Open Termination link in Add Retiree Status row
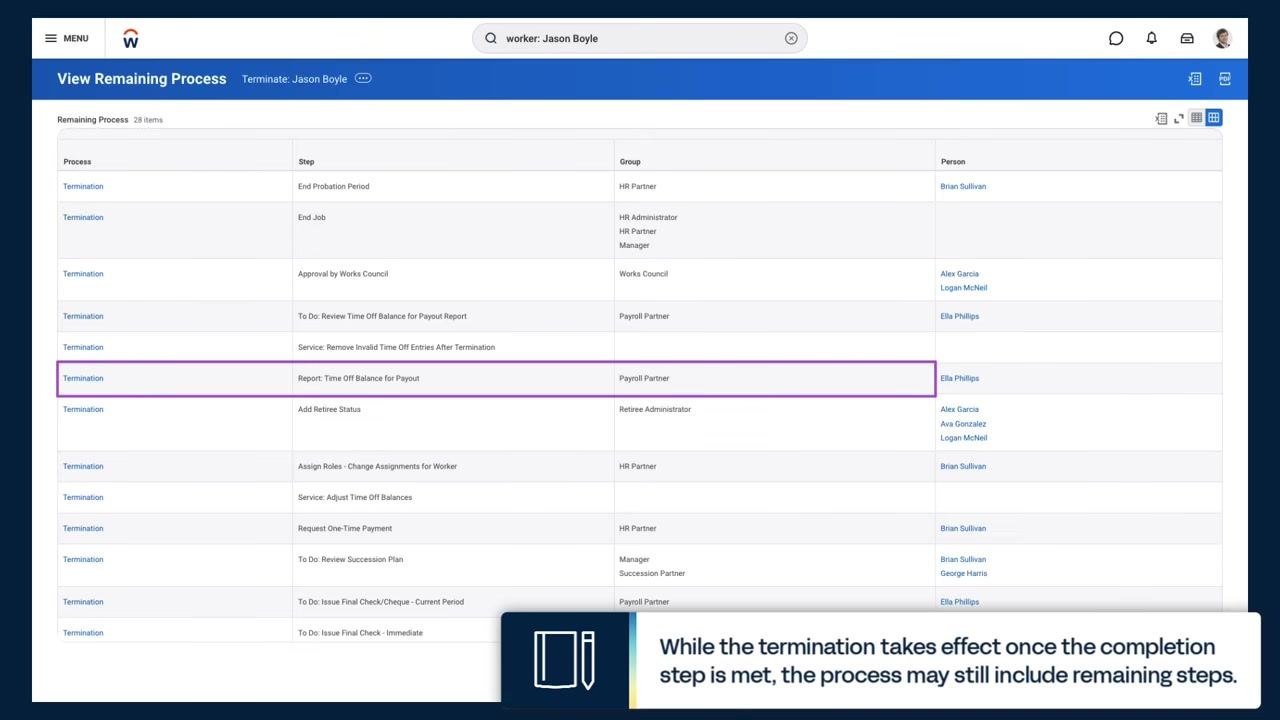The image size is (1280, 720). point(83,409)
